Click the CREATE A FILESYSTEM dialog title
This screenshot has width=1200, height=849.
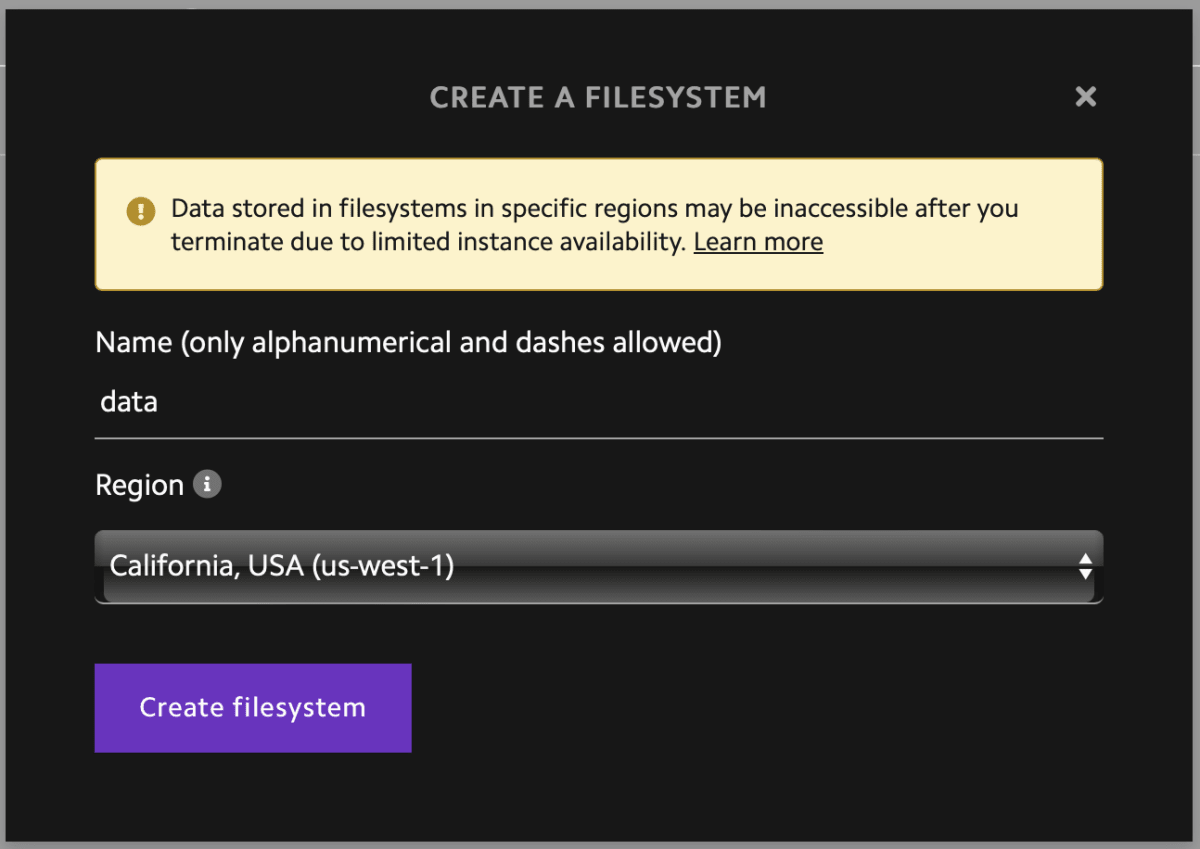pyautogui.click(x=598, y=97)
